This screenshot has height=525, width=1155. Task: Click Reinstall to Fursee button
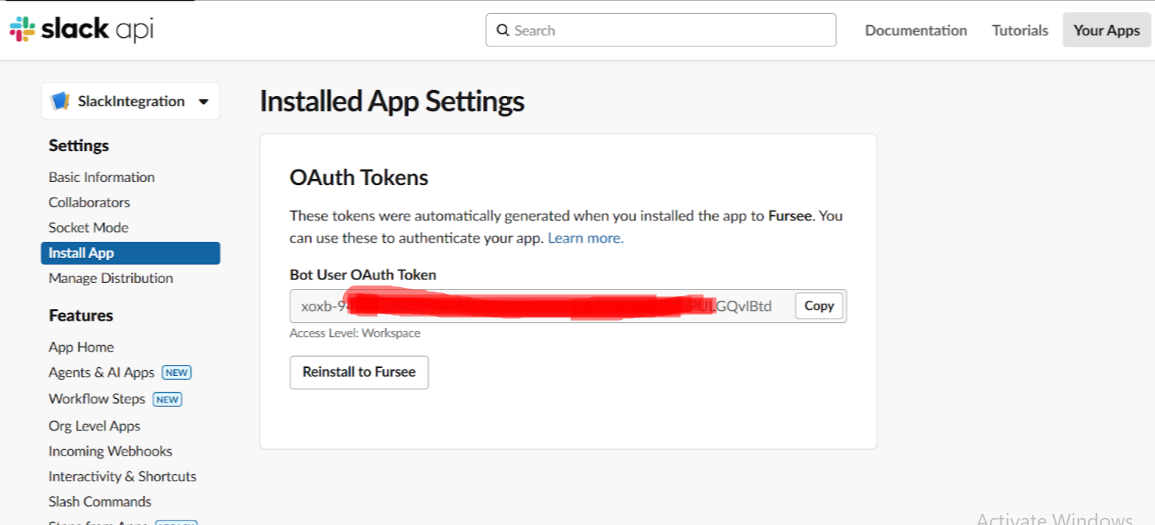pyautogui.click(x=359, y=372)
